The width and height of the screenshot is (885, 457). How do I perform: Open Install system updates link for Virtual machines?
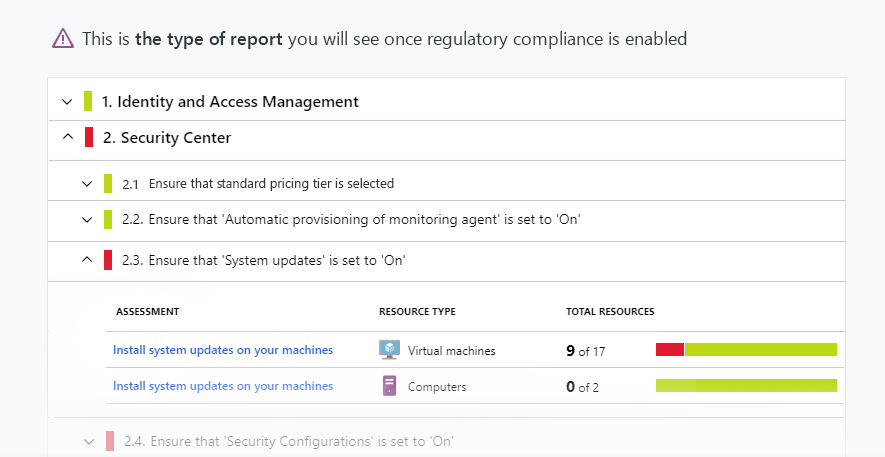tap(223, 350)
